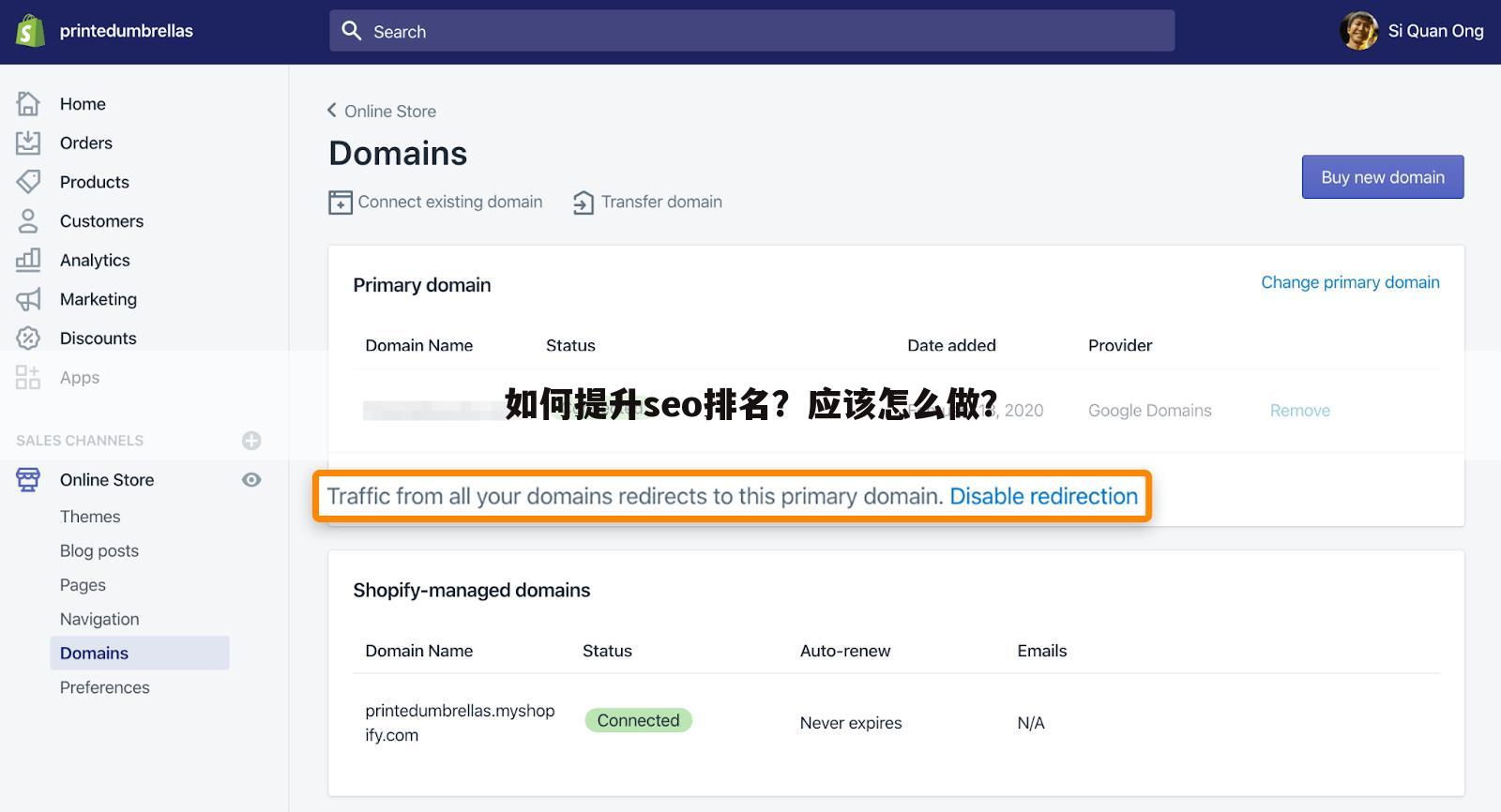Viewport: 1501px width, 812px height.
Task: Add a sales channel with plus icon
Action: pos(251,441)
